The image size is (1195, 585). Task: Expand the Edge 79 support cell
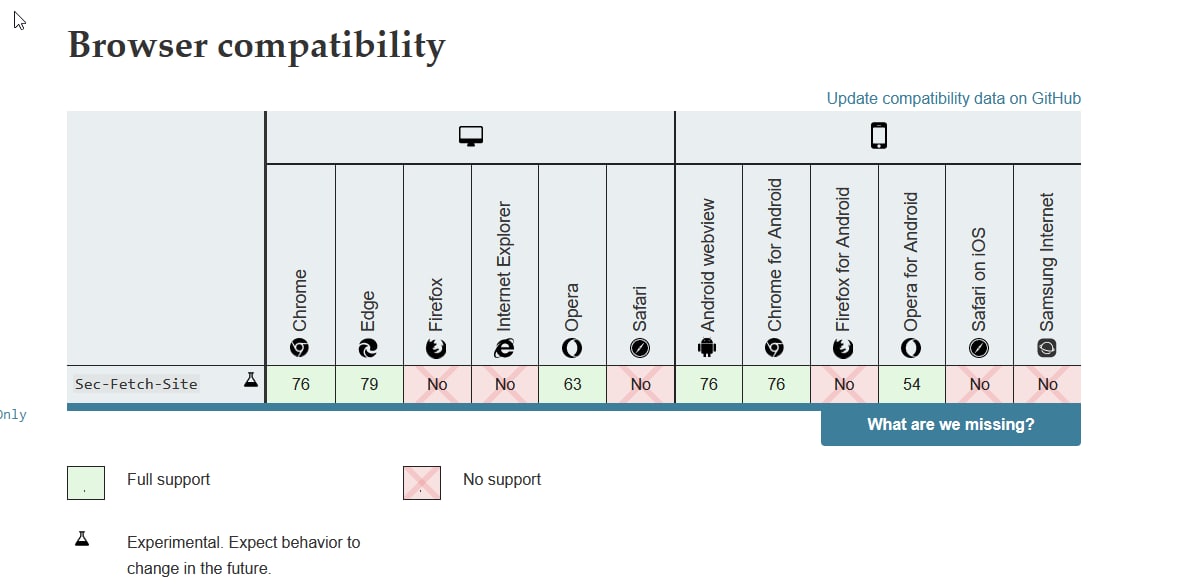pyautogui.click(x=369, y=384)
